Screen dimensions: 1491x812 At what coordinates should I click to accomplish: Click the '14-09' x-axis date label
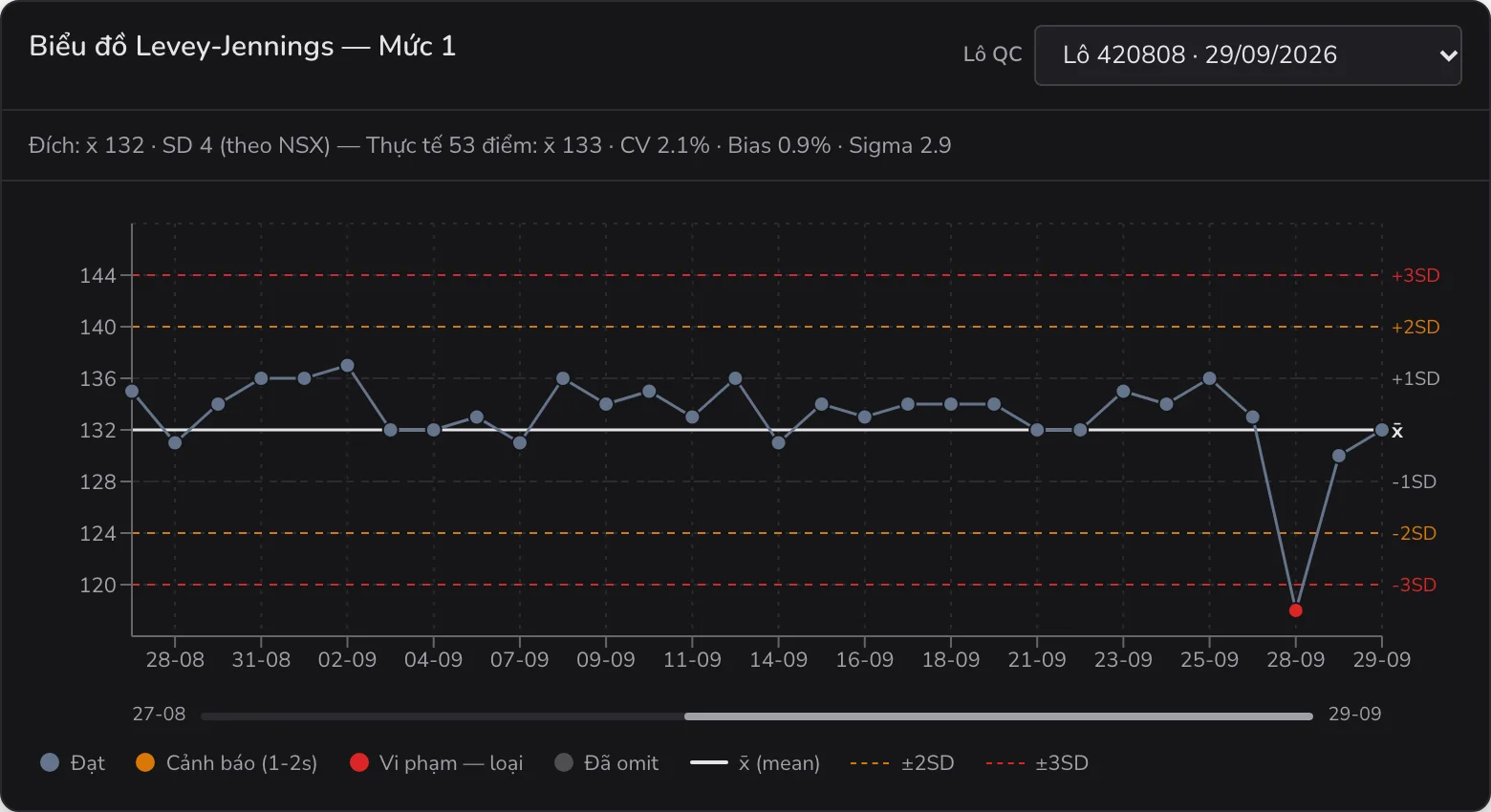(x=779, y=660)
